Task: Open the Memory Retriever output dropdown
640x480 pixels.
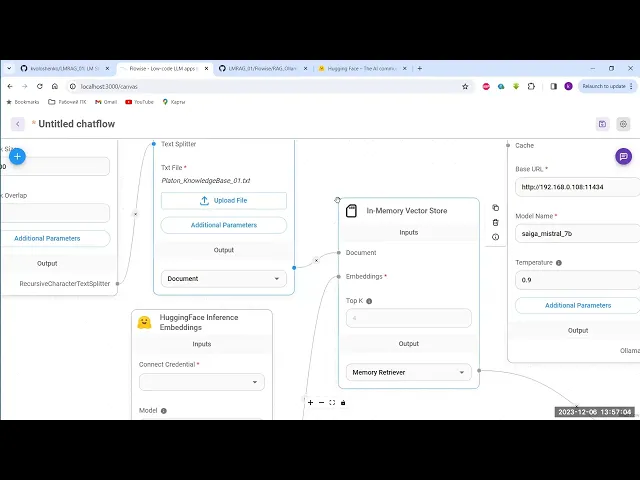Action: tap(409, 372)
